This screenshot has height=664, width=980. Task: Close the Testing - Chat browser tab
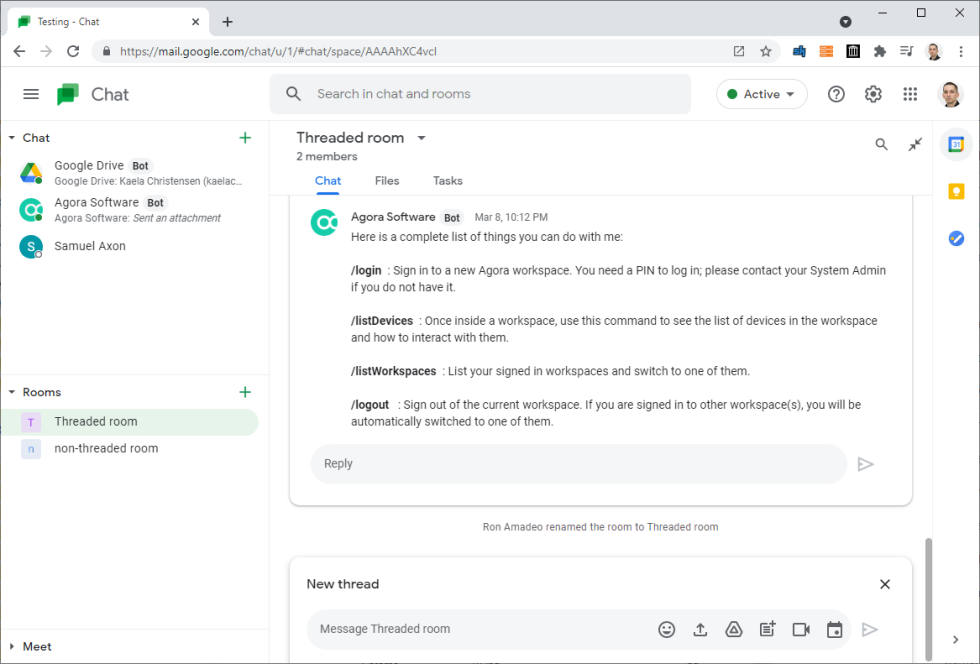pos(196,22)
